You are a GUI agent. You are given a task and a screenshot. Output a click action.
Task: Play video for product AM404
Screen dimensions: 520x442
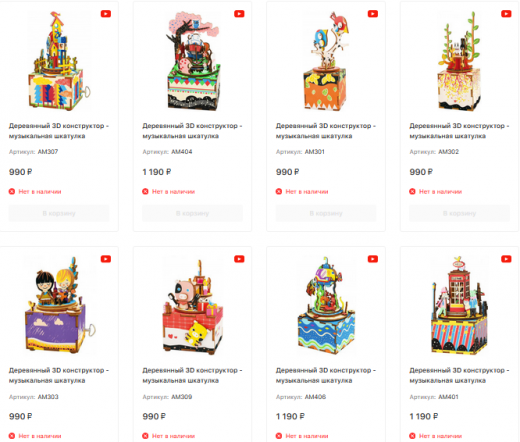click(239, 14)
